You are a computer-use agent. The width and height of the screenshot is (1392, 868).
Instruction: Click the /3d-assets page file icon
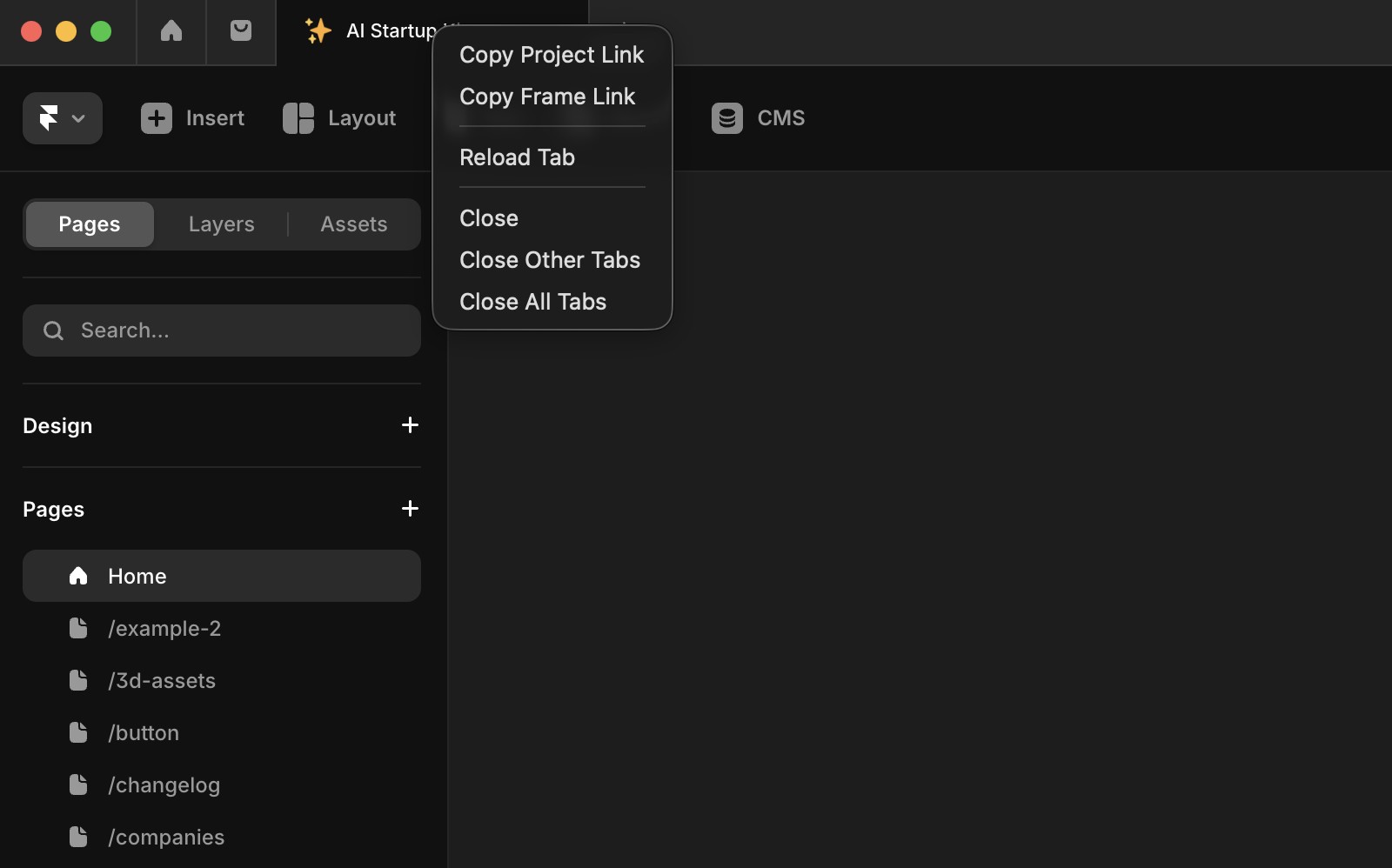click(78, 680)
